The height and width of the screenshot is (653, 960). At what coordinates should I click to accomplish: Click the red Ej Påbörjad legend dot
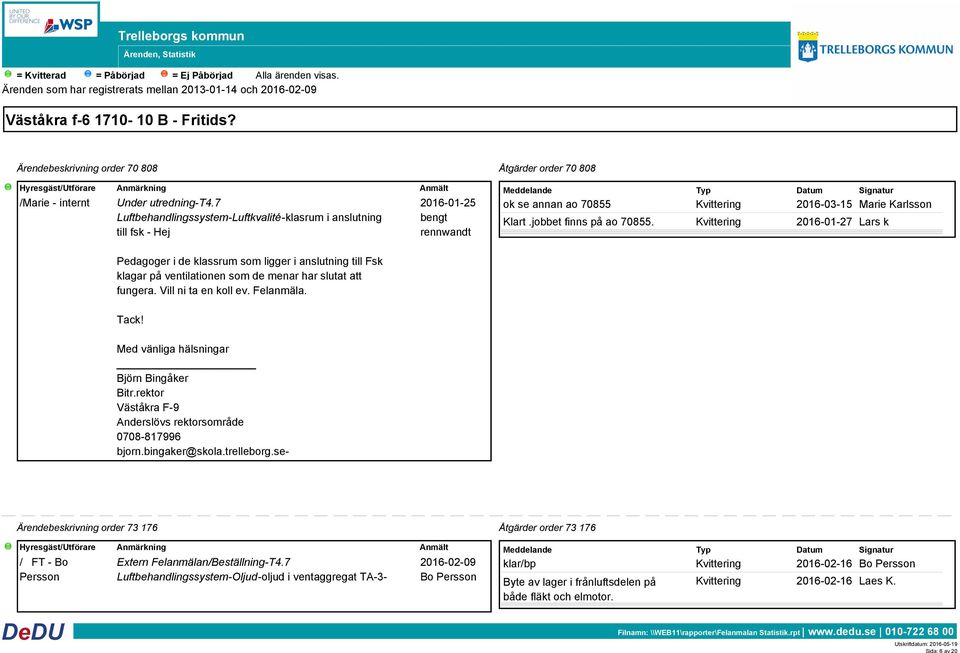pyautogui.click(x=164, y=74)
